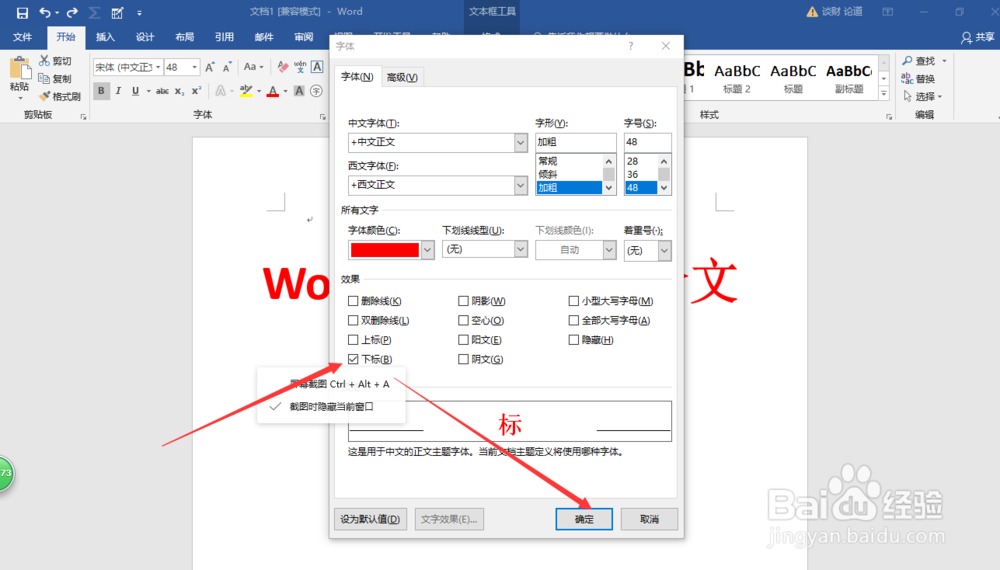This screenshot has width=1000, height=570.
Task: Save document with the floppy disk icon
Action: click(x=22, y=12)
